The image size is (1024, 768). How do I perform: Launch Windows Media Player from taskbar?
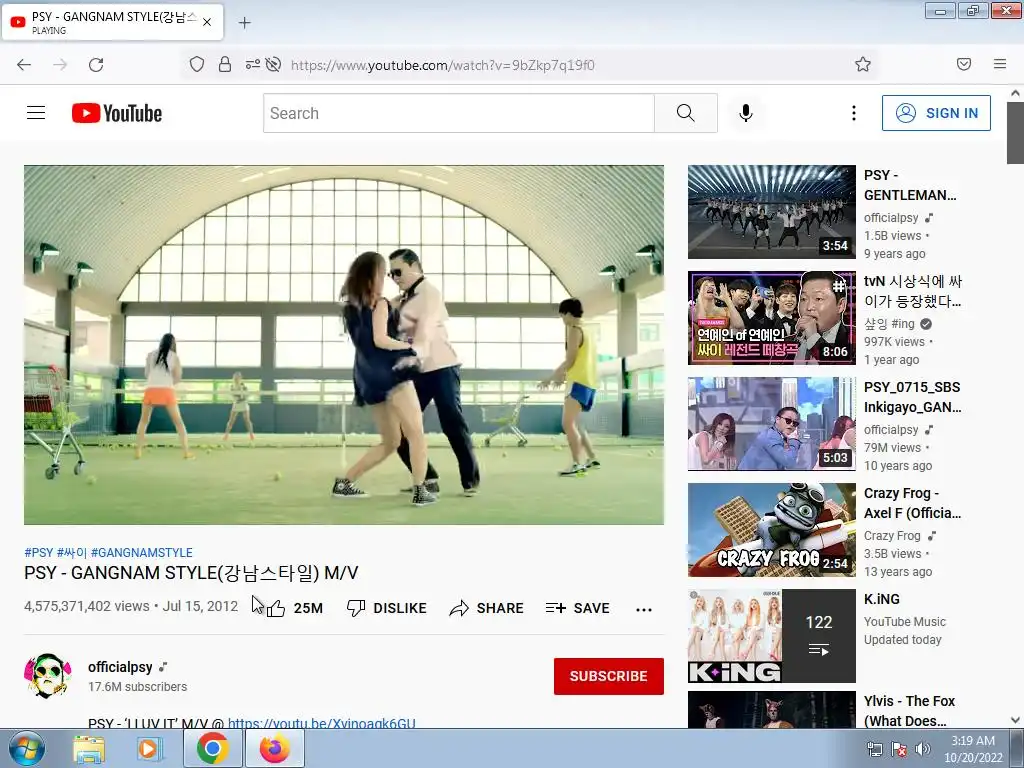coord(150,749)
